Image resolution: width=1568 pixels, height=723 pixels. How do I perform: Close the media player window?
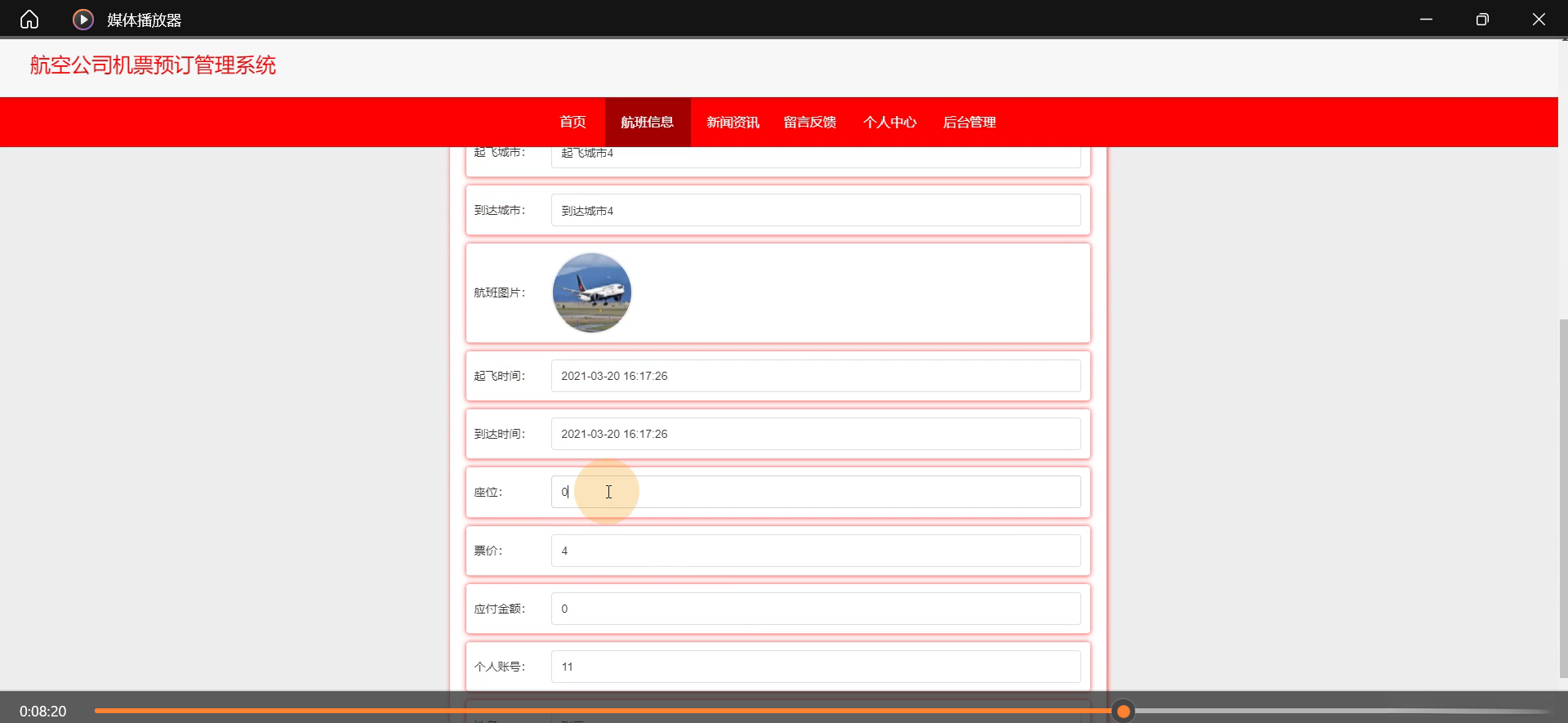tap(1539, 19)
